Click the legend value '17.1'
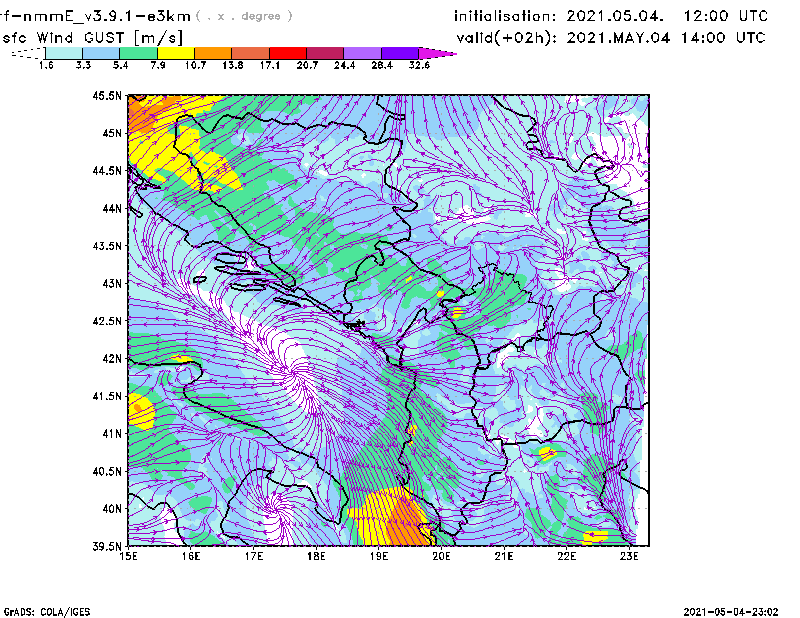 (x=270, y=65)
